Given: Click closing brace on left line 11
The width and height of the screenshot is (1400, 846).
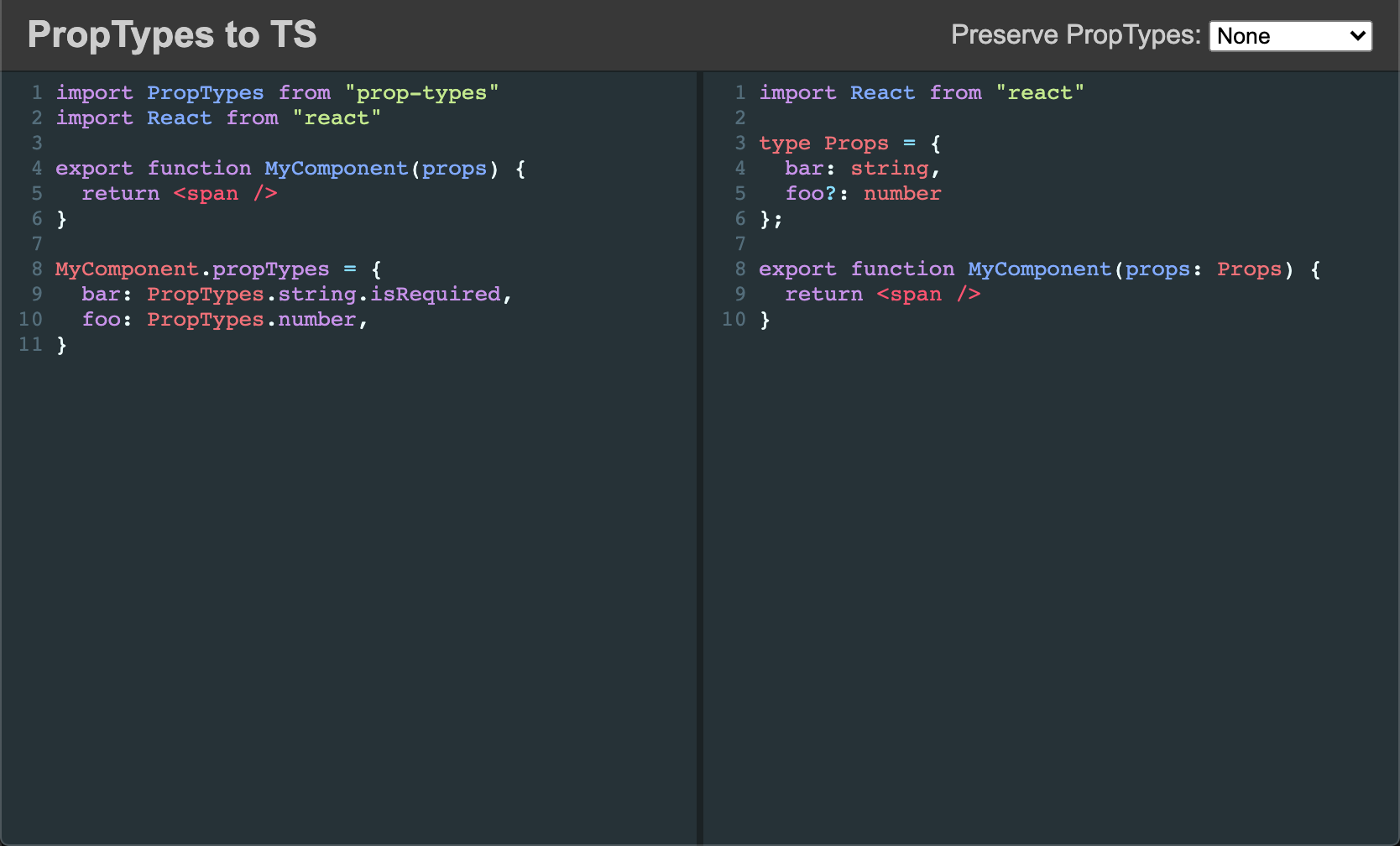Looking at the screenshot, I should click(x=61, y=344).
